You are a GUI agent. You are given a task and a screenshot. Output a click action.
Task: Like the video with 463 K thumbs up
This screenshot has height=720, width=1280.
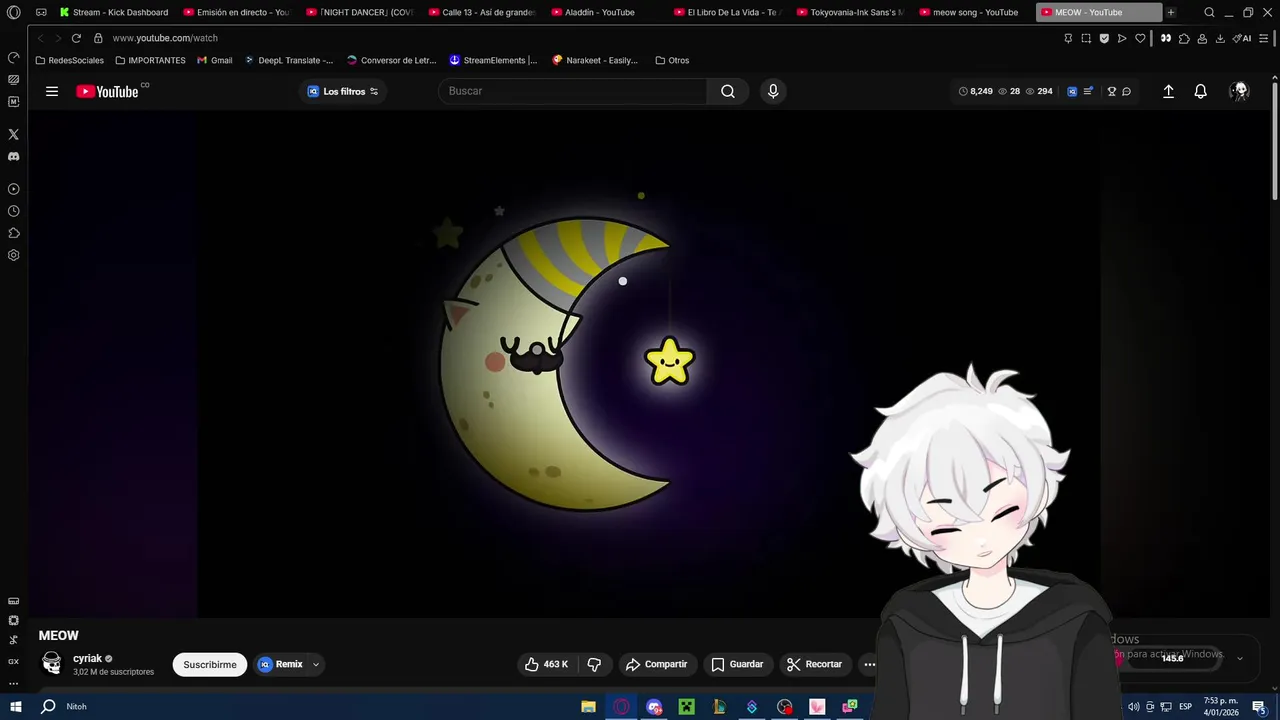pyautogui.click(x=546, y=664)
